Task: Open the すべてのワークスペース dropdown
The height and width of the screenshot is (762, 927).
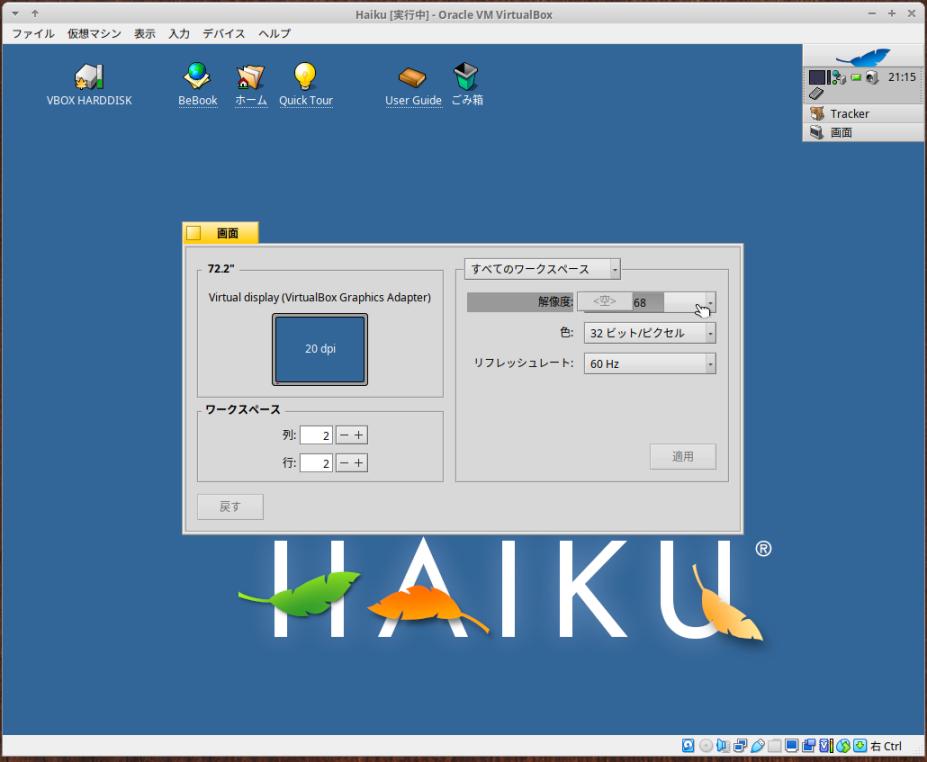Action: coord(542,269)
